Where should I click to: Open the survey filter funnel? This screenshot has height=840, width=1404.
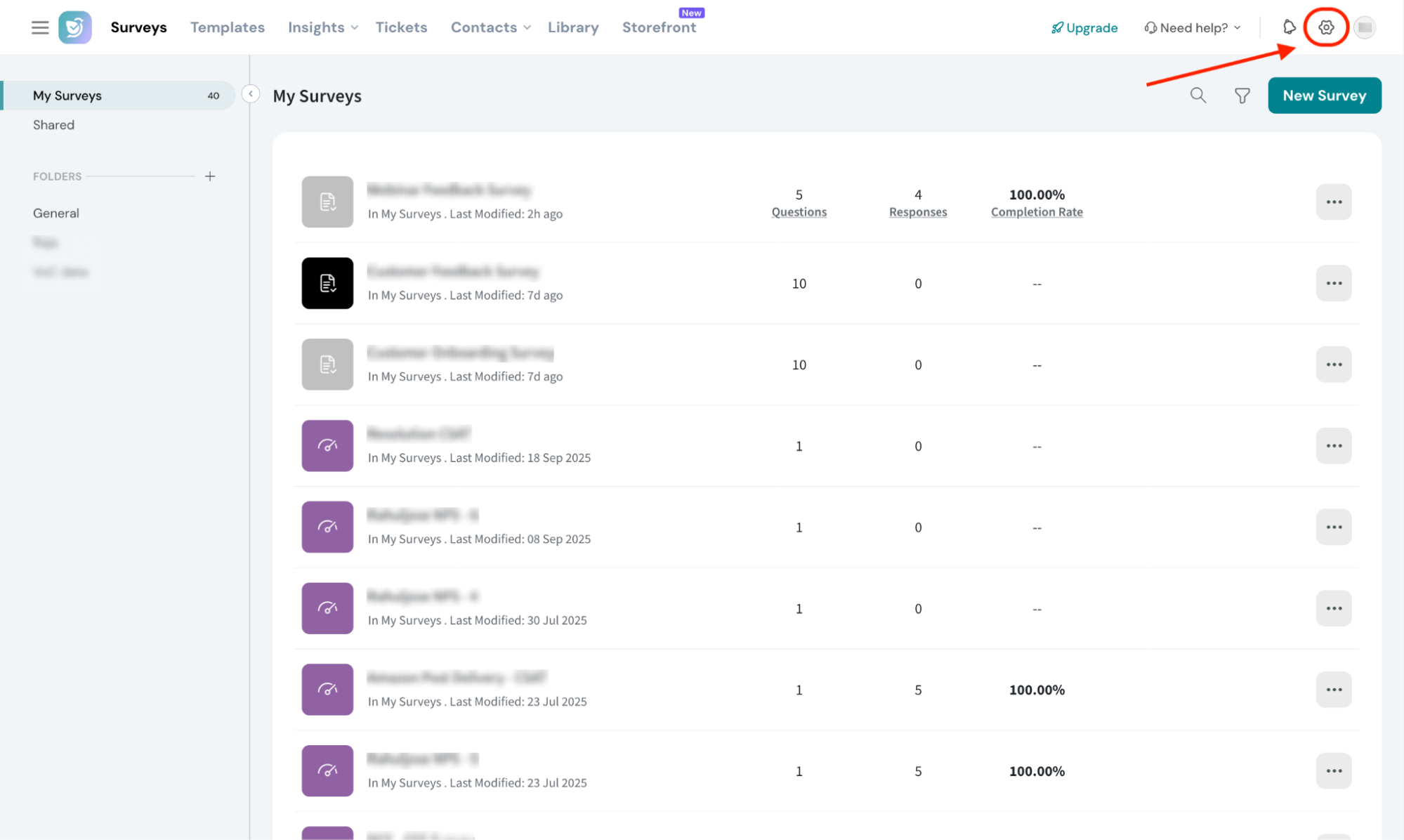click(x=1242, y=96)
